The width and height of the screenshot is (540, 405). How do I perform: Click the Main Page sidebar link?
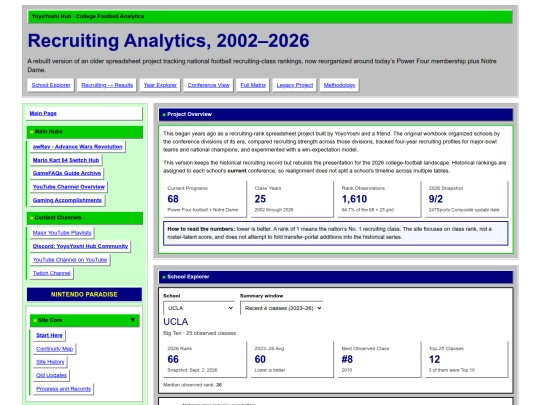click(84, 113)
